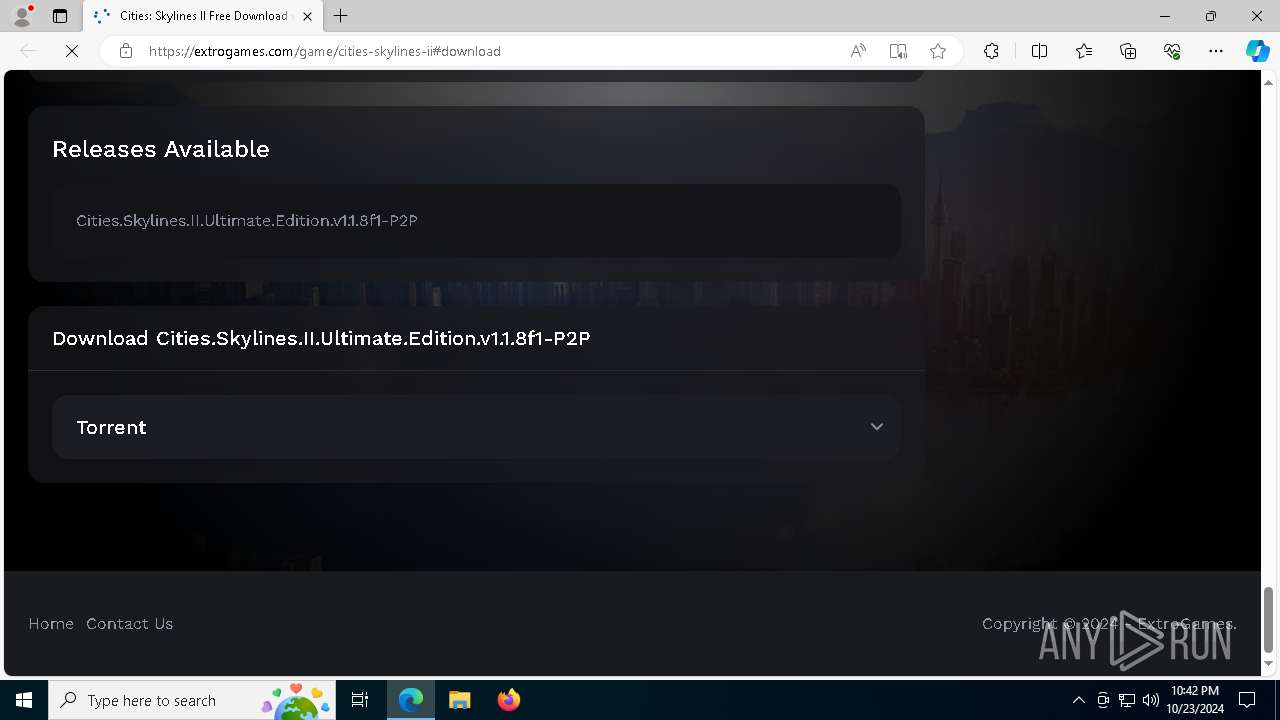View site information lock icon
Screen dimensions: 1280x720
point(126,51)
